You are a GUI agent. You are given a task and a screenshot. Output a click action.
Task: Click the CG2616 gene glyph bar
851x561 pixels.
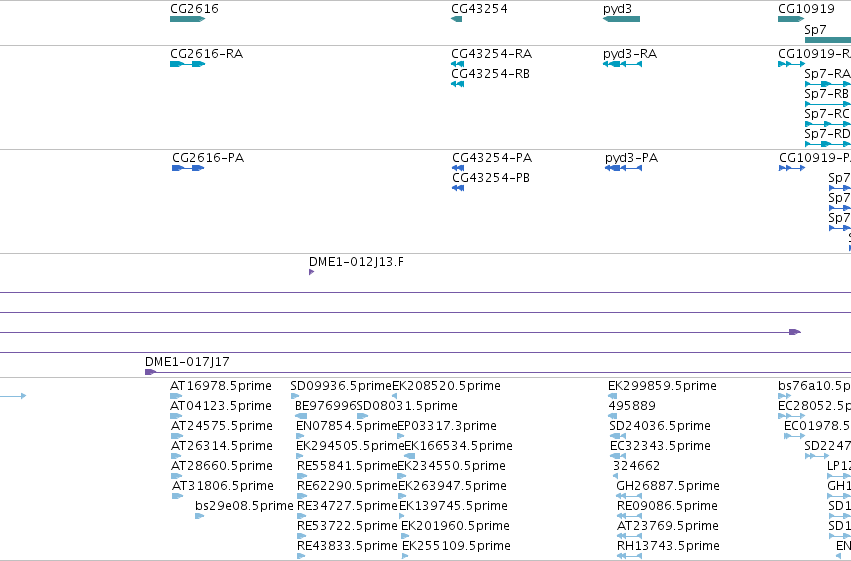(187, 19)
